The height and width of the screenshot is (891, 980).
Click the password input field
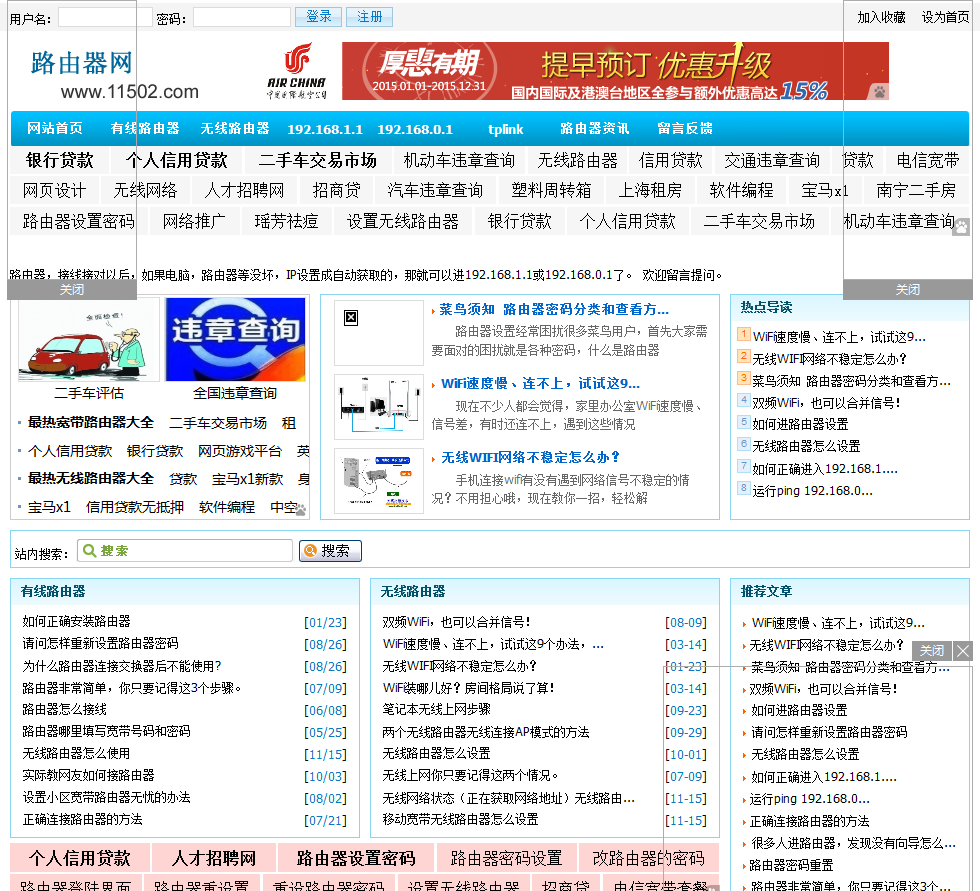point(242,17)
